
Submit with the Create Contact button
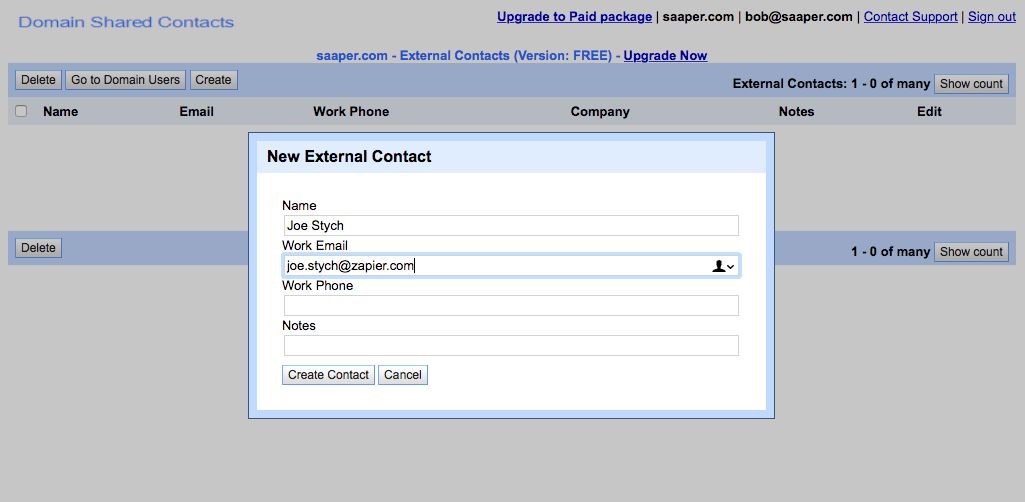click(328, 375)
